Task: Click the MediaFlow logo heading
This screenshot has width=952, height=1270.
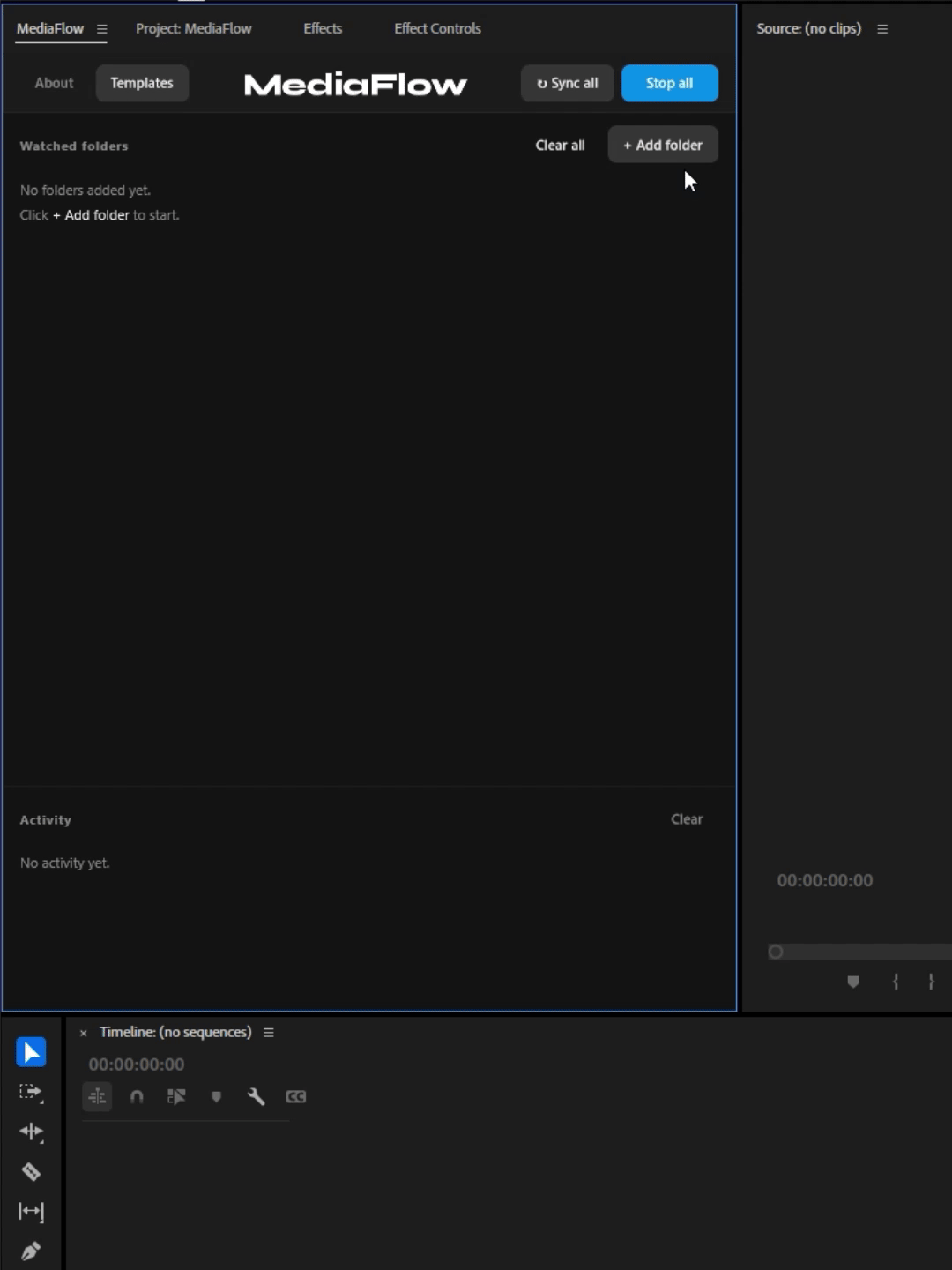Action: pyautogui.click(x=355, y=84)
